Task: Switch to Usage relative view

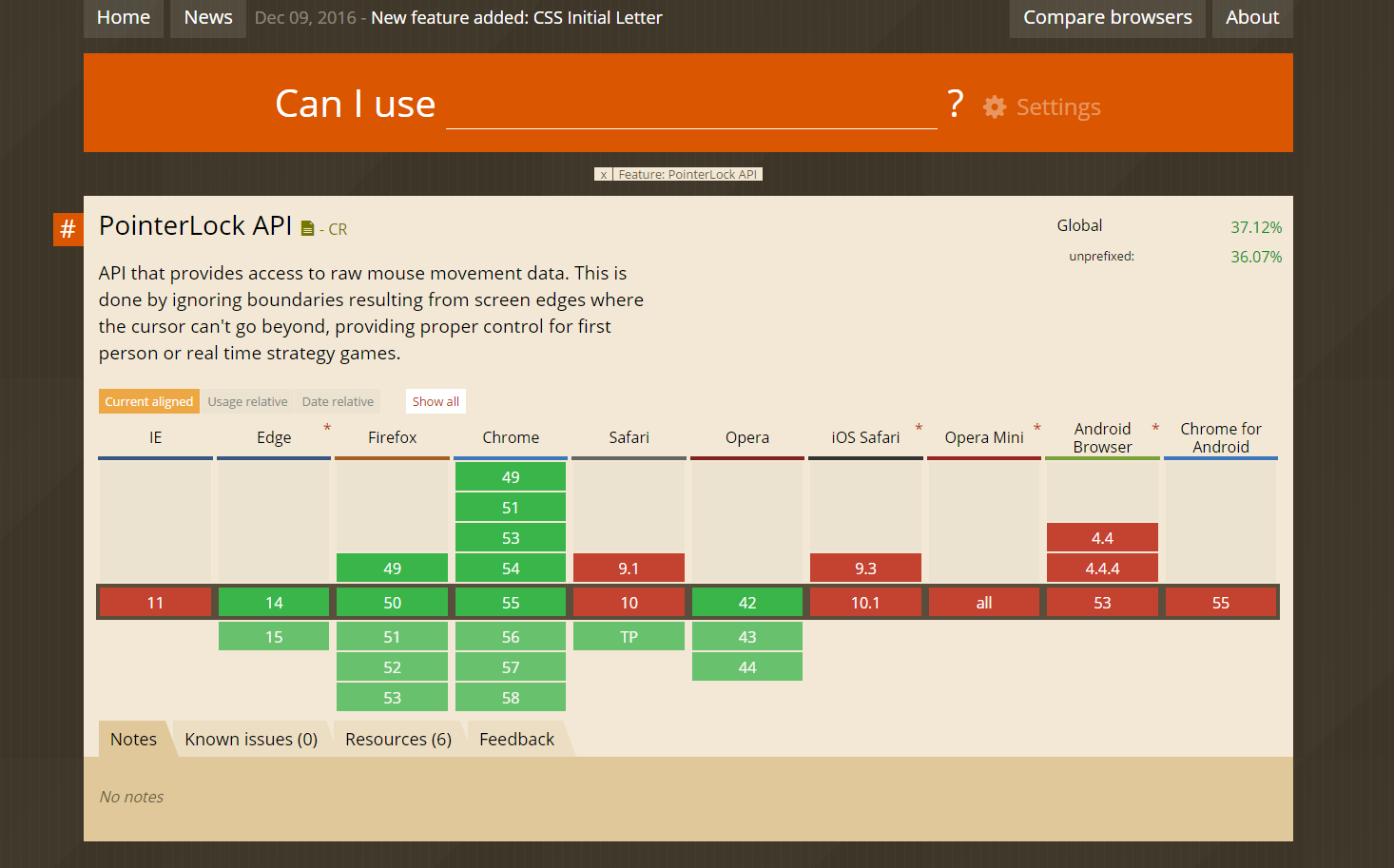Action: click(x=247, y=401)
